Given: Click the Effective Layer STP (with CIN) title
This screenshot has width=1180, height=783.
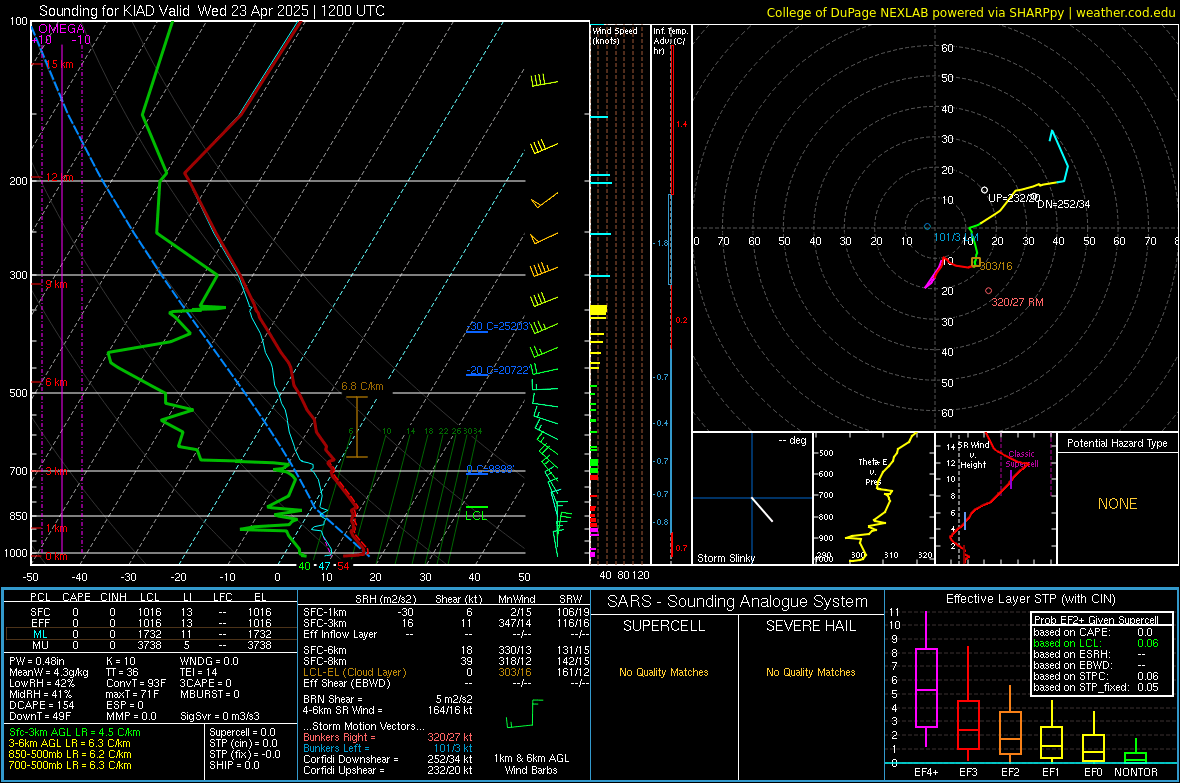Looking at the screenshot, I should 1030,599.
